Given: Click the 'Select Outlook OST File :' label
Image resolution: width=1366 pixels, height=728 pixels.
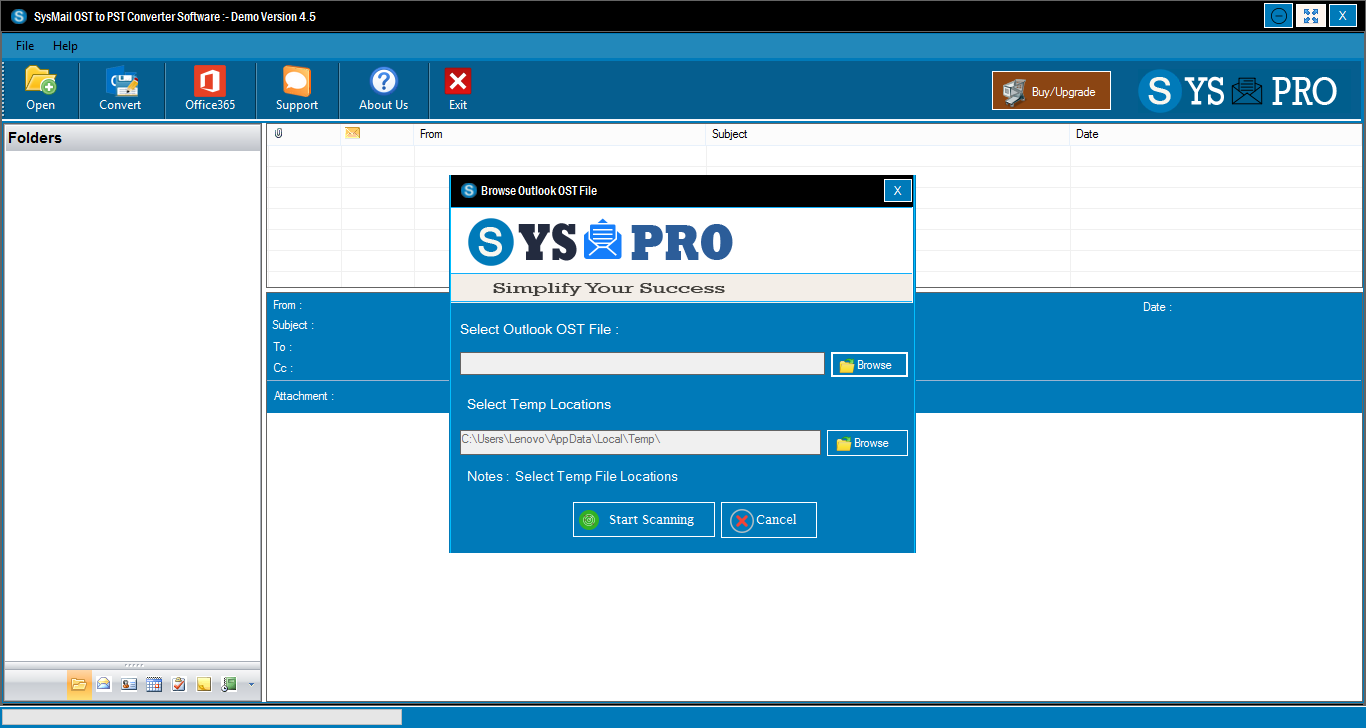Looking at the screenshot, I should point(539,329).
